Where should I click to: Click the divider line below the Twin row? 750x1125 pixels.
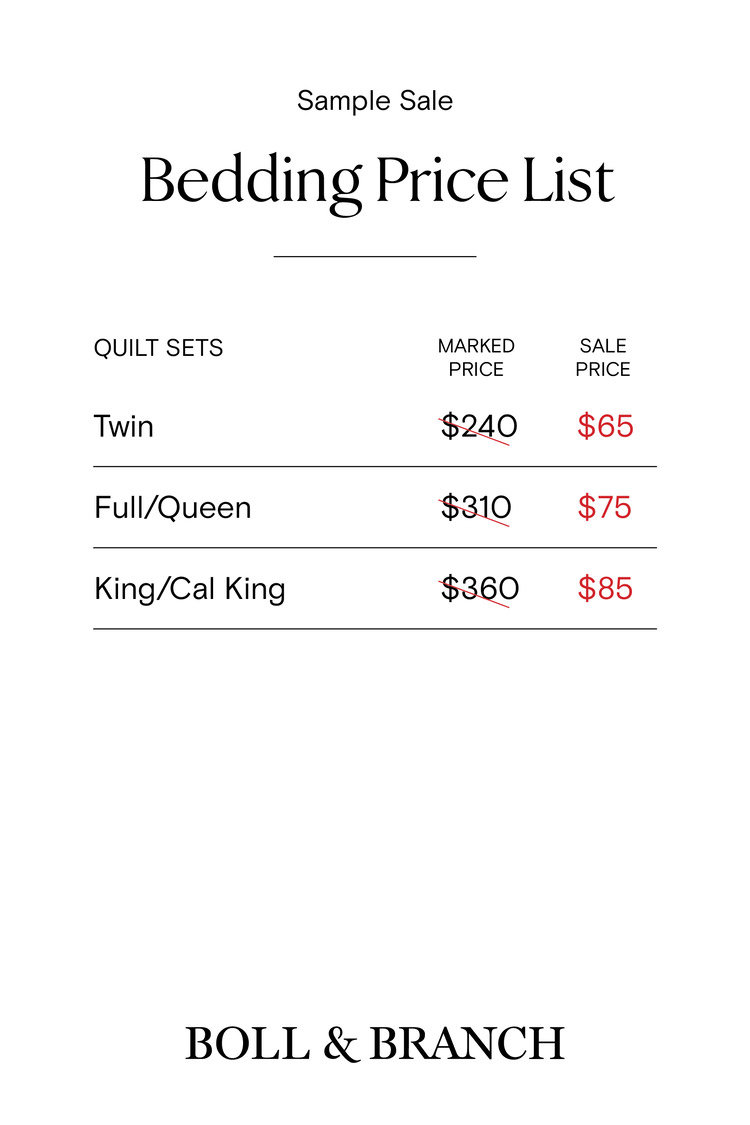pos(375,467)
